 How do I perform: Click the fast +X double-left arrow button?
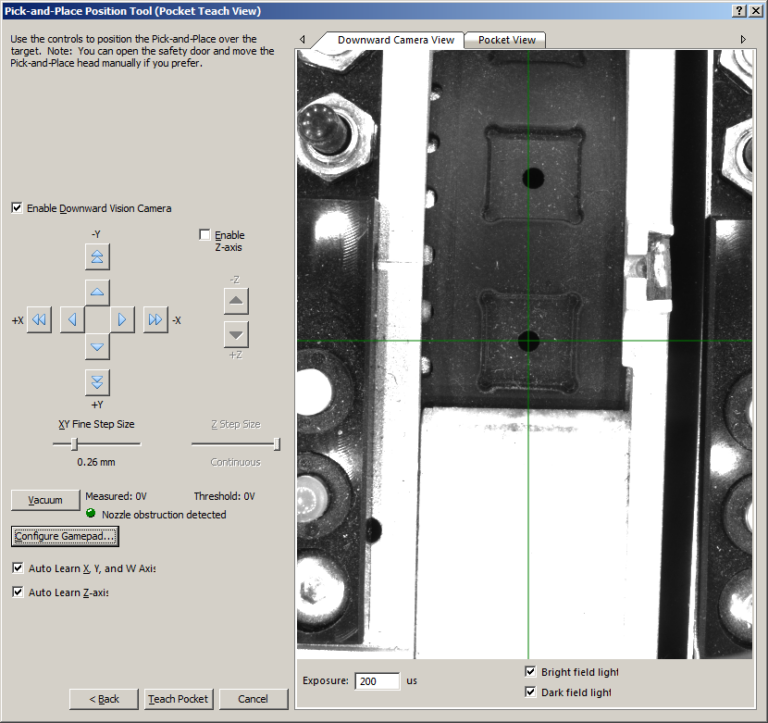click(39, 320)
